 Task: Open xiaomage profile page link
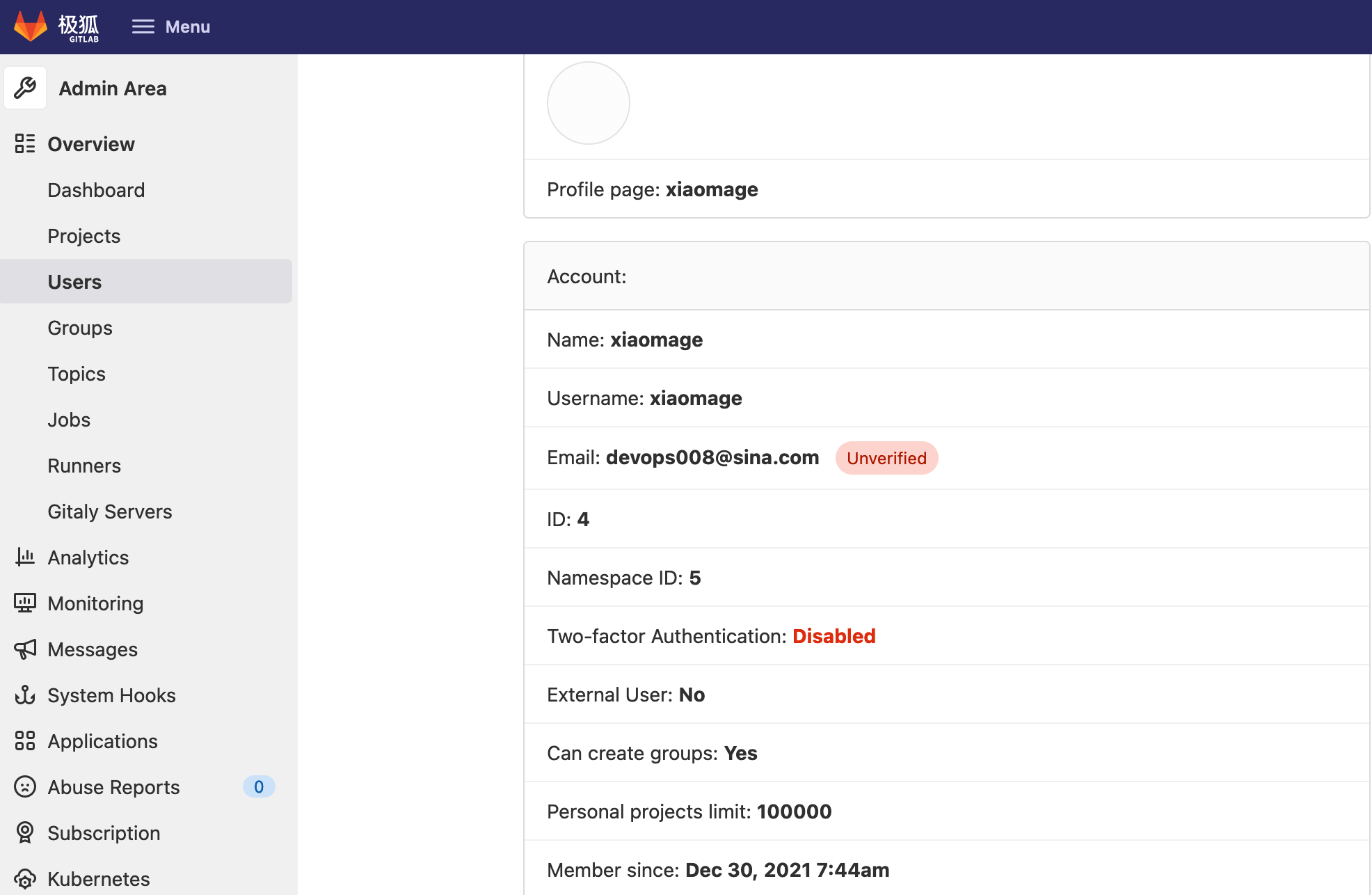pos(711,189)
